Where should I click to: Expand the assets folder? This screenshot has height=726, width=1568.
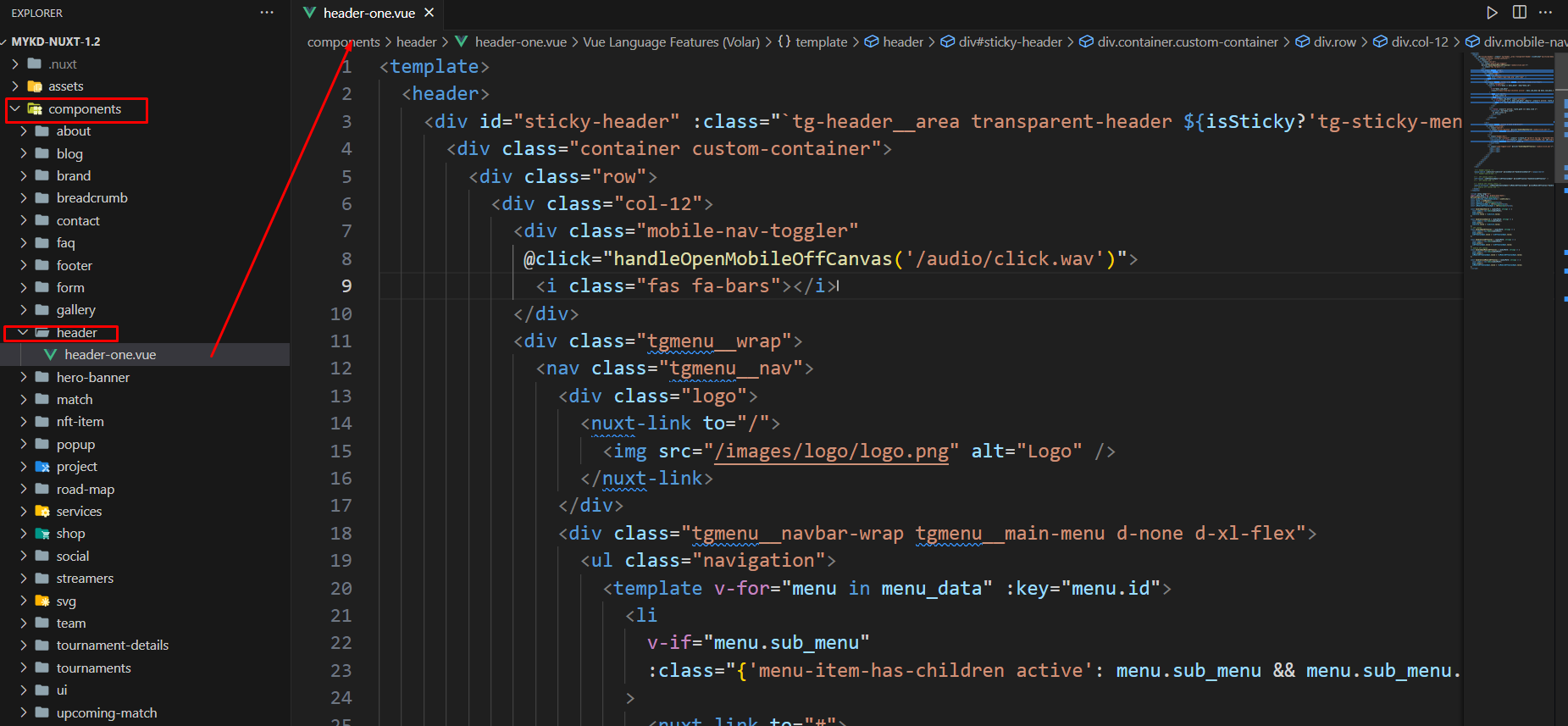coord(15,86)
